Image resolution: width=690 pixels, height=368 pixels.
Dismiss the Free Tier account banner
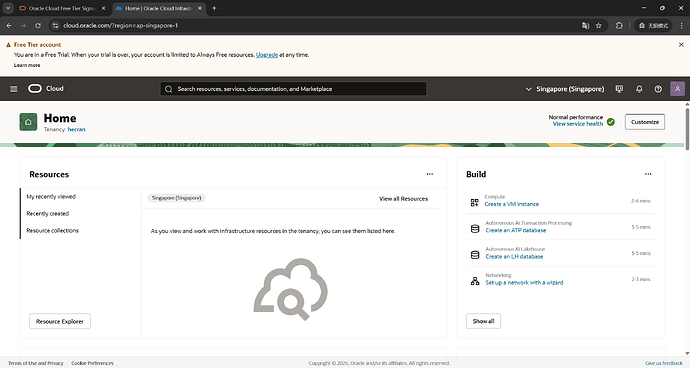[x=681, y=44]
